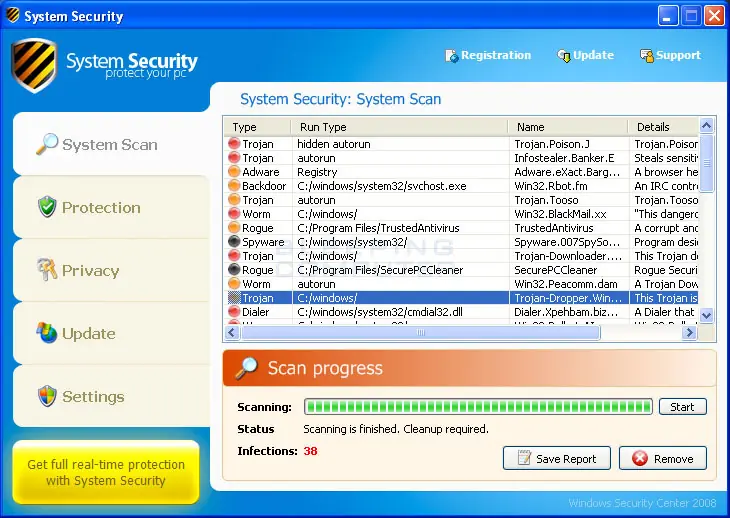Click the Remove button
Viewport: 730px width, 518px height.
coord(663,458)
